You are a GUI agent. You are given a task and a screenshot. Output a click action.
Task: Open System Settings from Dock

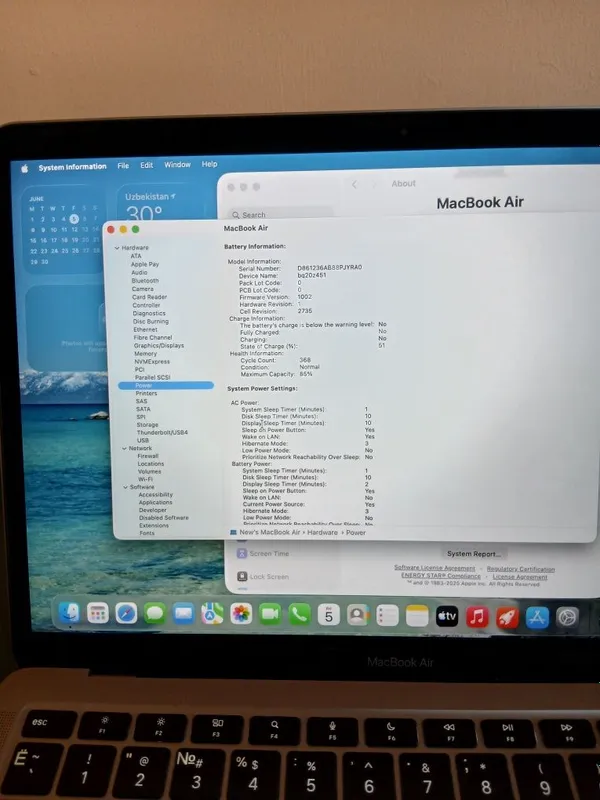[567, 617]
